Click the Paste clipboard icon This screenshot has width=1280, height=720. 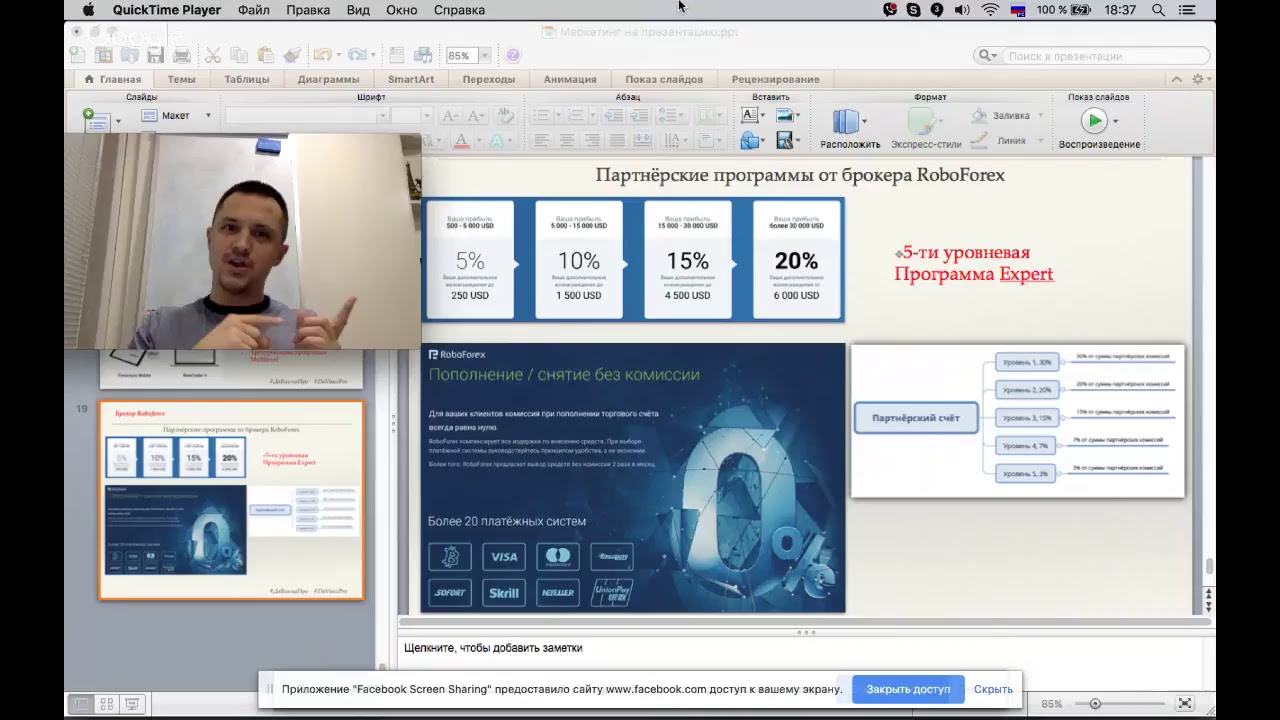pos(265,56)
